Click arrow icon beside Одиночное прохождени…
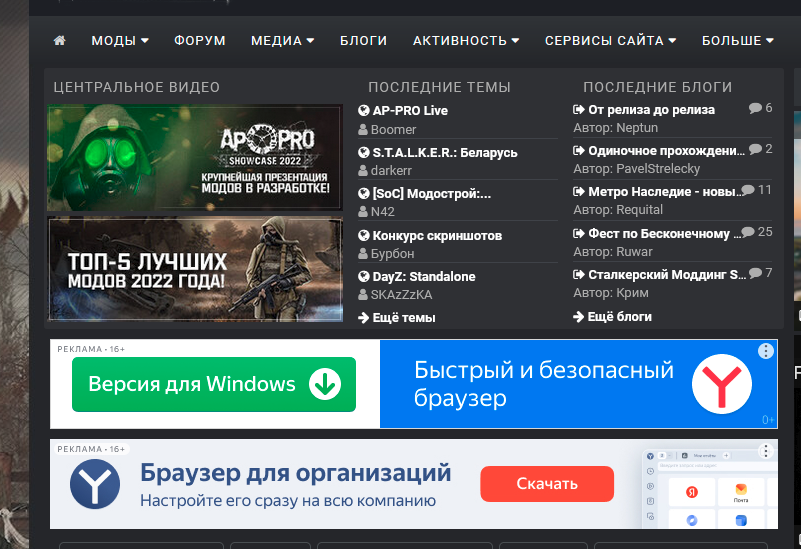This screenshot has height=549, width=801. (x=579, y=151)
